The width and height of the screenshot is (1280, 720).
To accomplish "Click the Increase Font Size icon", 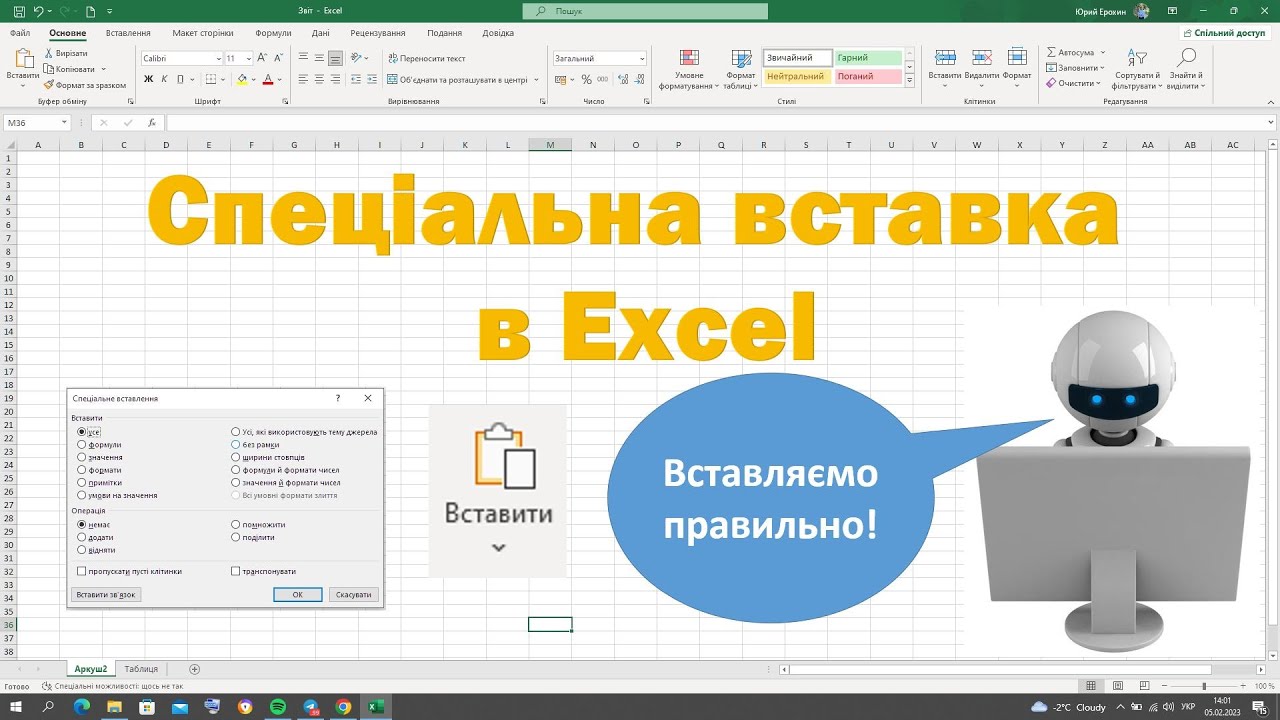I will (x=261, y=59).
